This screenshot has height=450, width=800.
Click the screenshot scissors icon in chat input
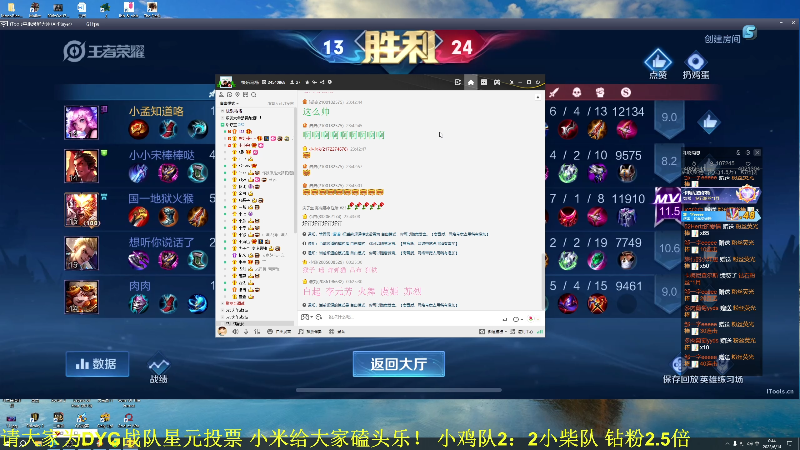[x=319, y=317]
